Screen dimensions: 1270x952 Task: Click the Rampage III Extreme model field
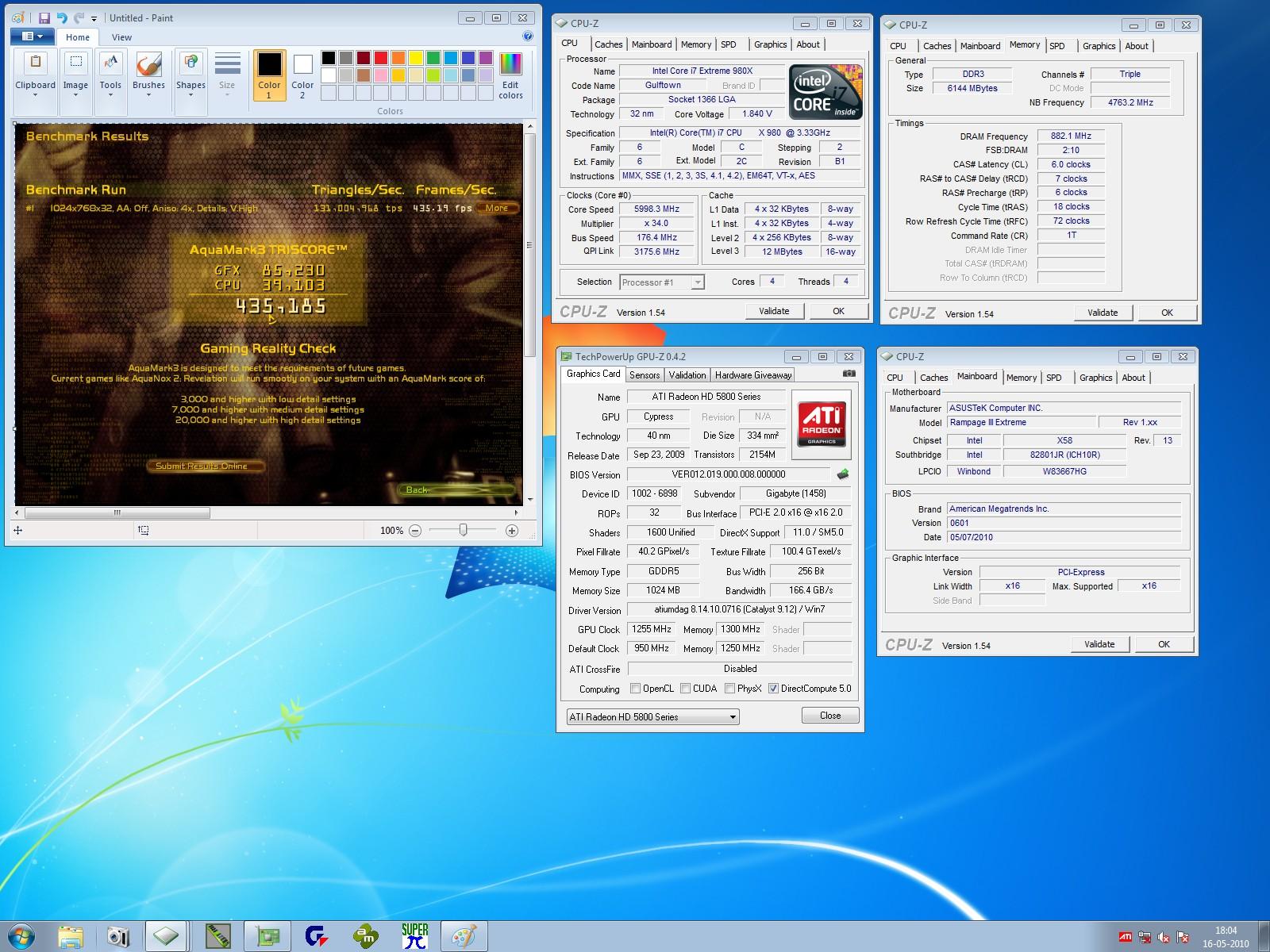[x=1022, y=422]
